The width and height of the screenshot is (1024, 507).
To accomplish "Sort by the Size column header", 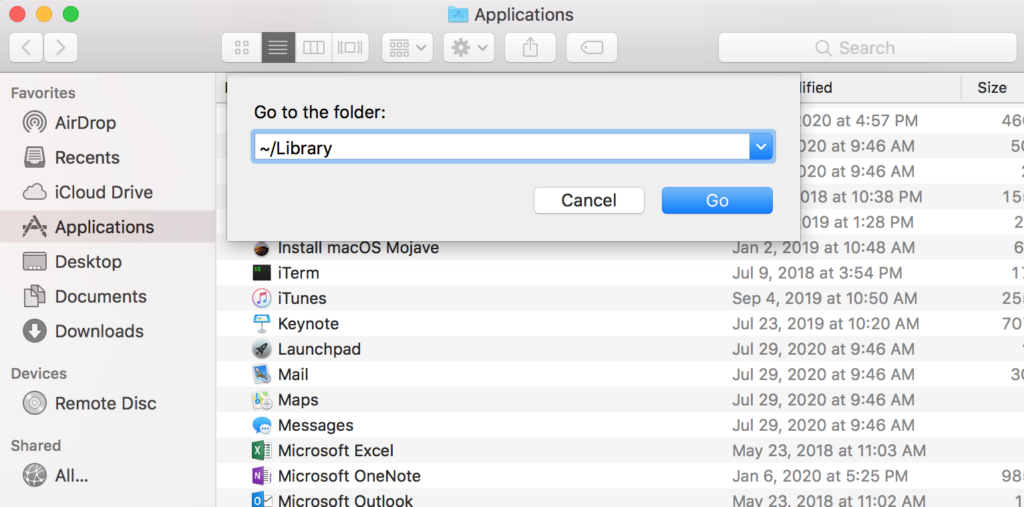I will (x=991, y=87).
